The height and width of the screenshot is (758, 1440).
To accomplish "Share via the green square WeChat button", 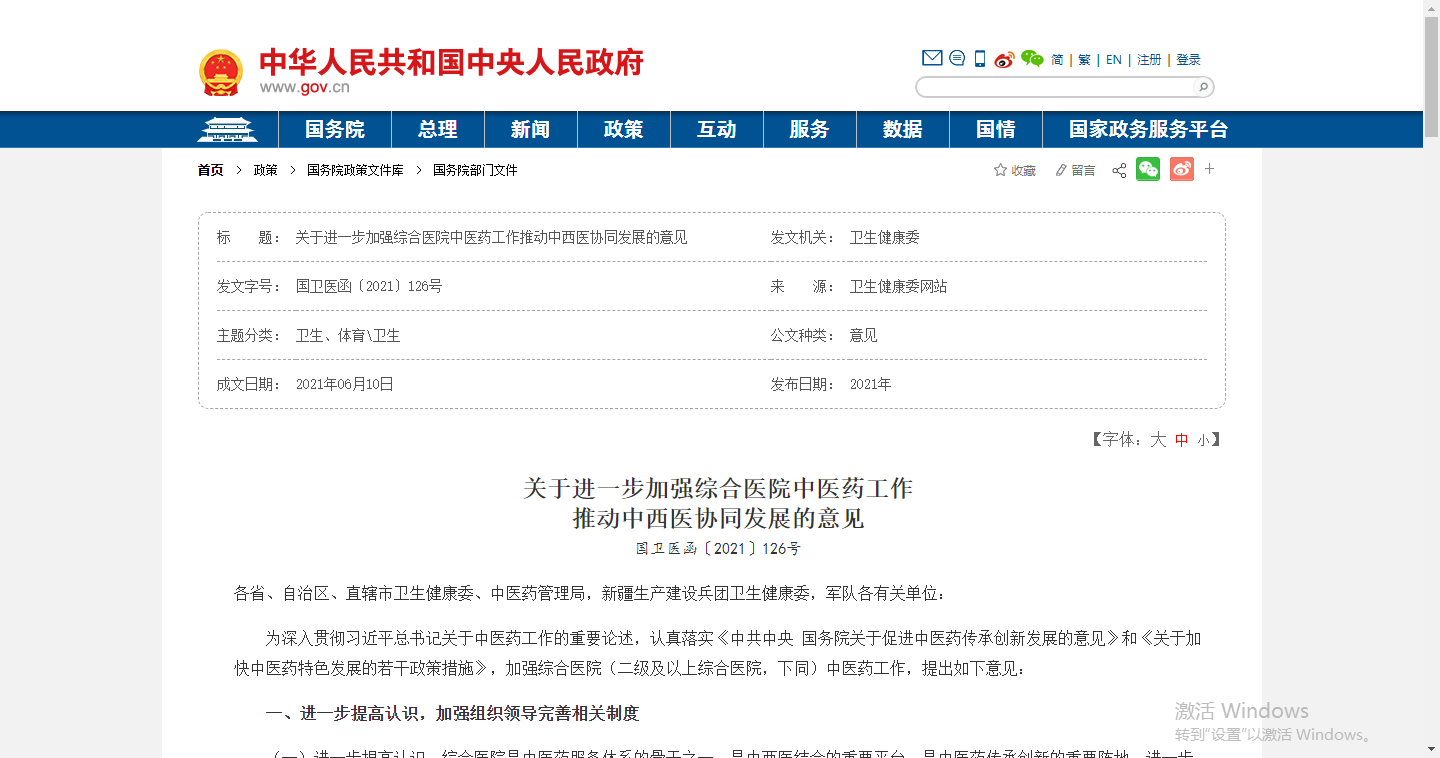I will click(x=1148, y=170).
